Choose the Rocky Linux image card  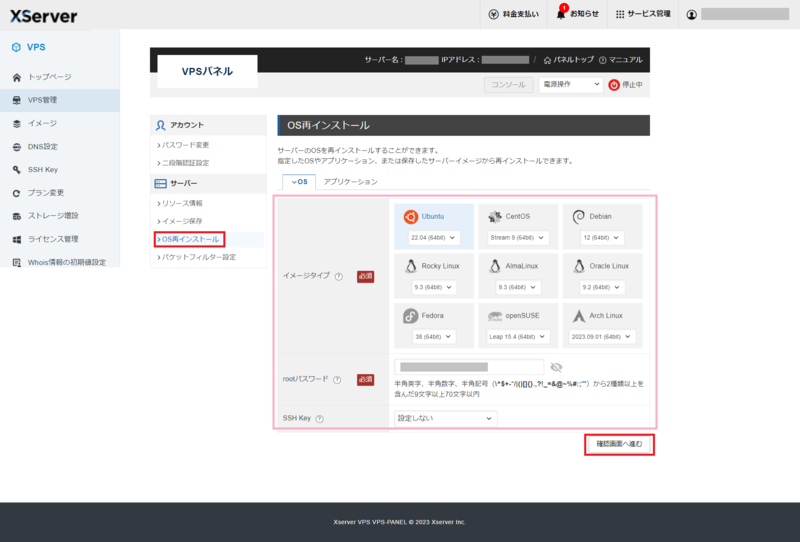[434, 276]
